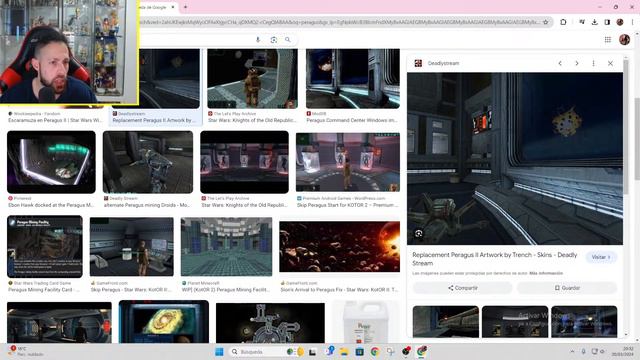Viewport: 640px width, 360px height.
Task: Show next image in preview panel
Action: tap(577, 63)
